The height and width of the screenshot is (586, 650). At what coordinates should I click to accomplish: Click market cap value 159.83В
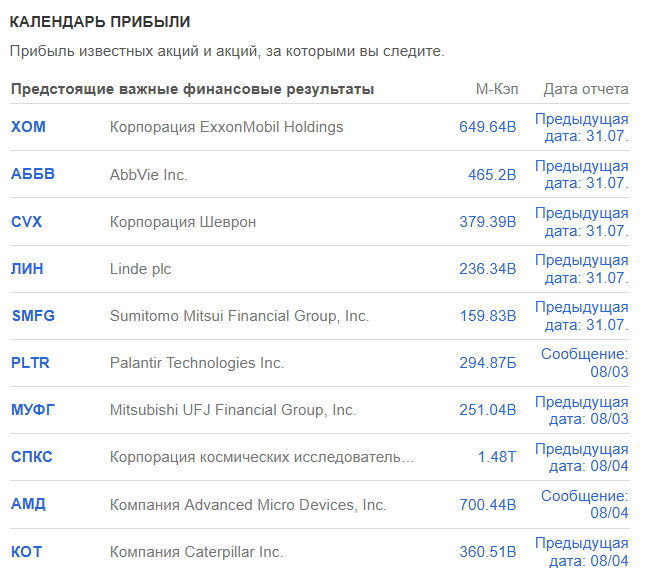click(x=488, y=316)
